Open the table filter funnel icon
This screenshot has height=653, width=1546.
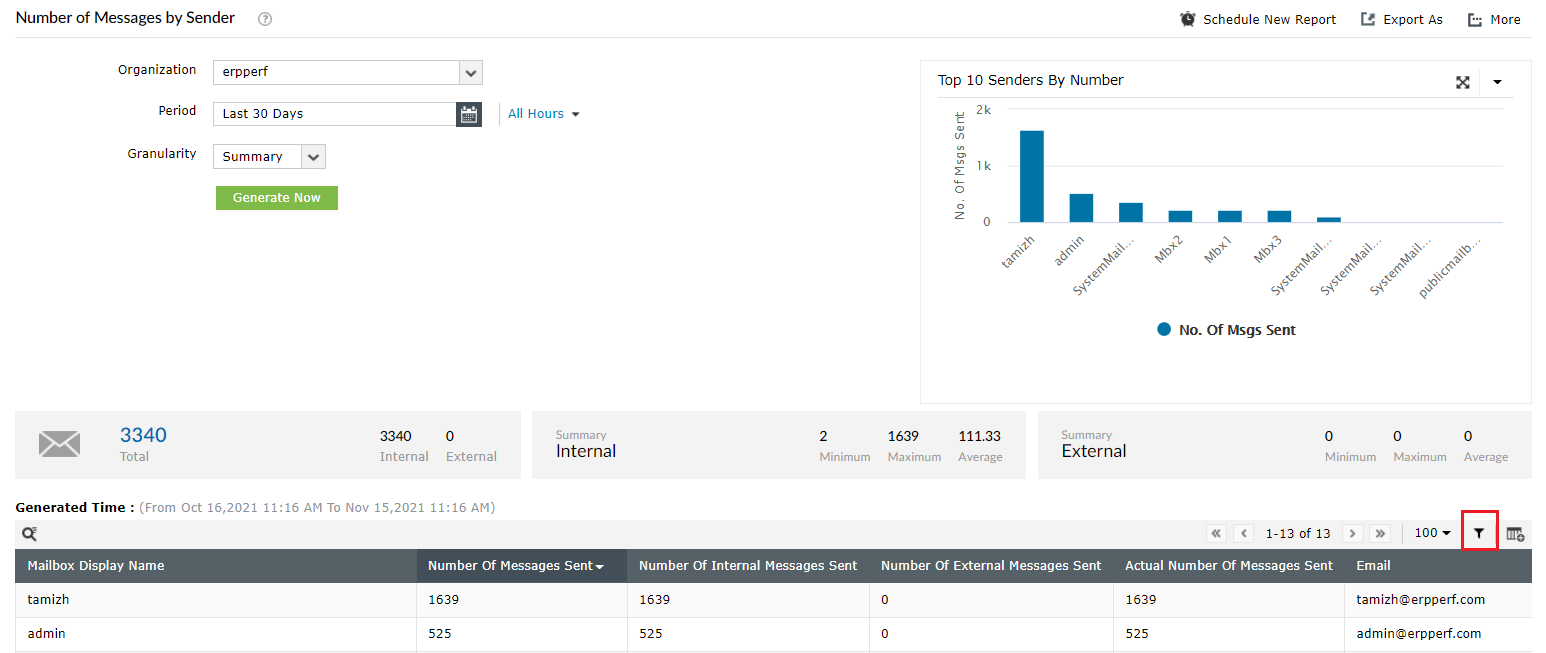[1479, 534]
